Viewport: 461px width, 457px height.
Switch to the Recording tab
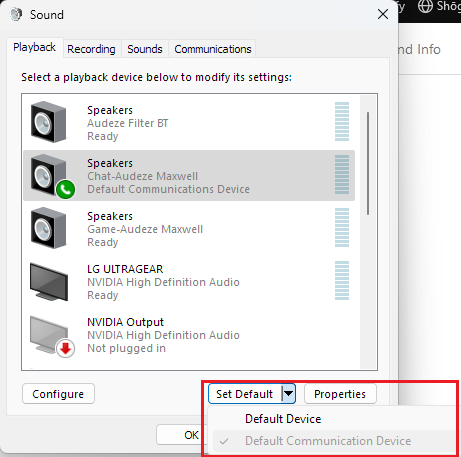91,49
